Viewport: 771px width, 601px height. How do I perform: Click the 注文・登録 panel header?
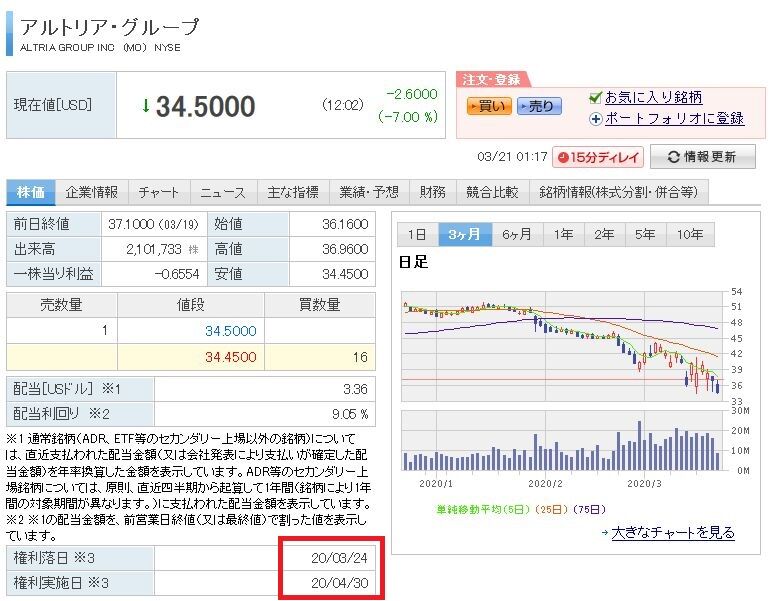pos(491,80)
